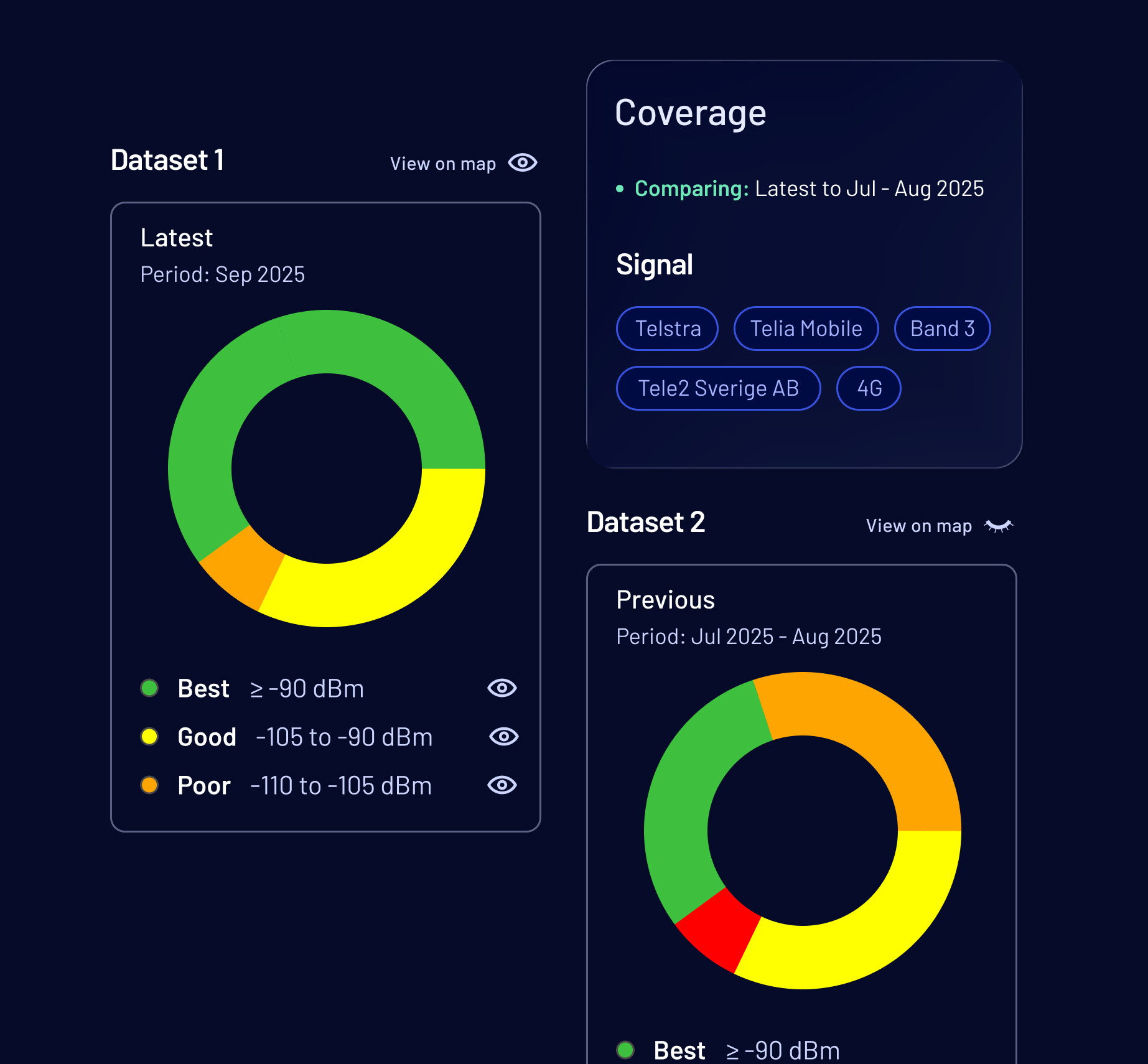Click Dataset 1 'View on map' link

click(x=443, y=164)
